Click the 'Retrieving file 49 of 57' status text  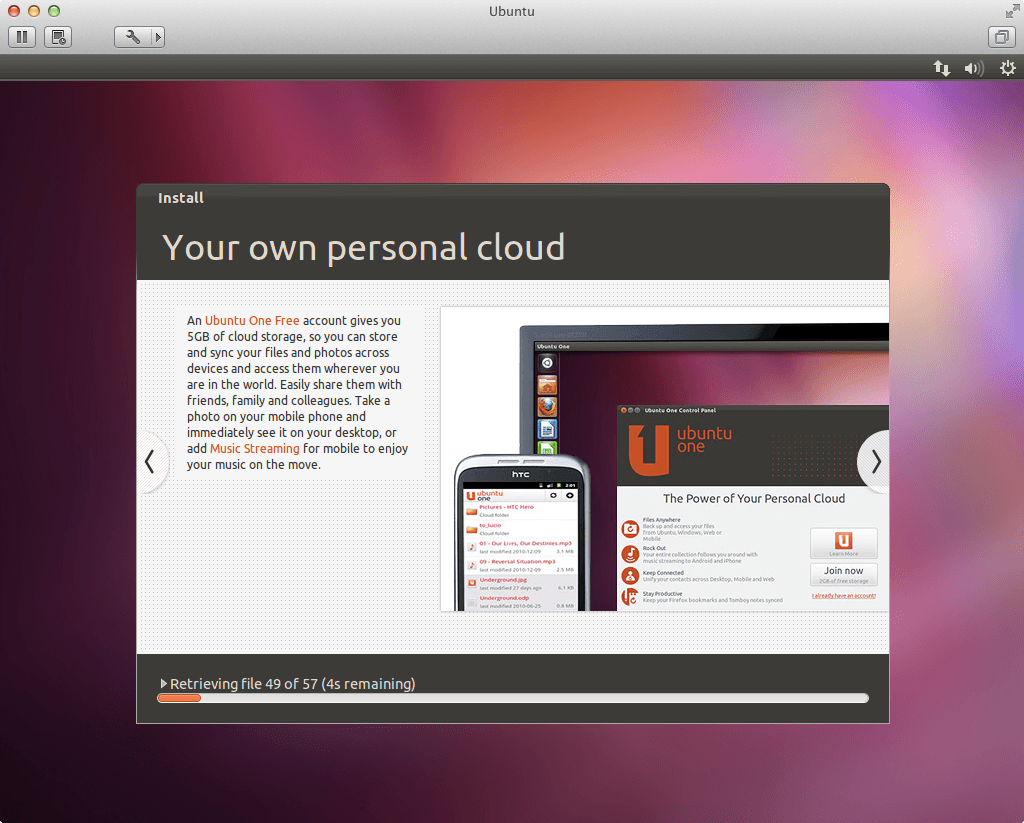(x=293, y=684)
